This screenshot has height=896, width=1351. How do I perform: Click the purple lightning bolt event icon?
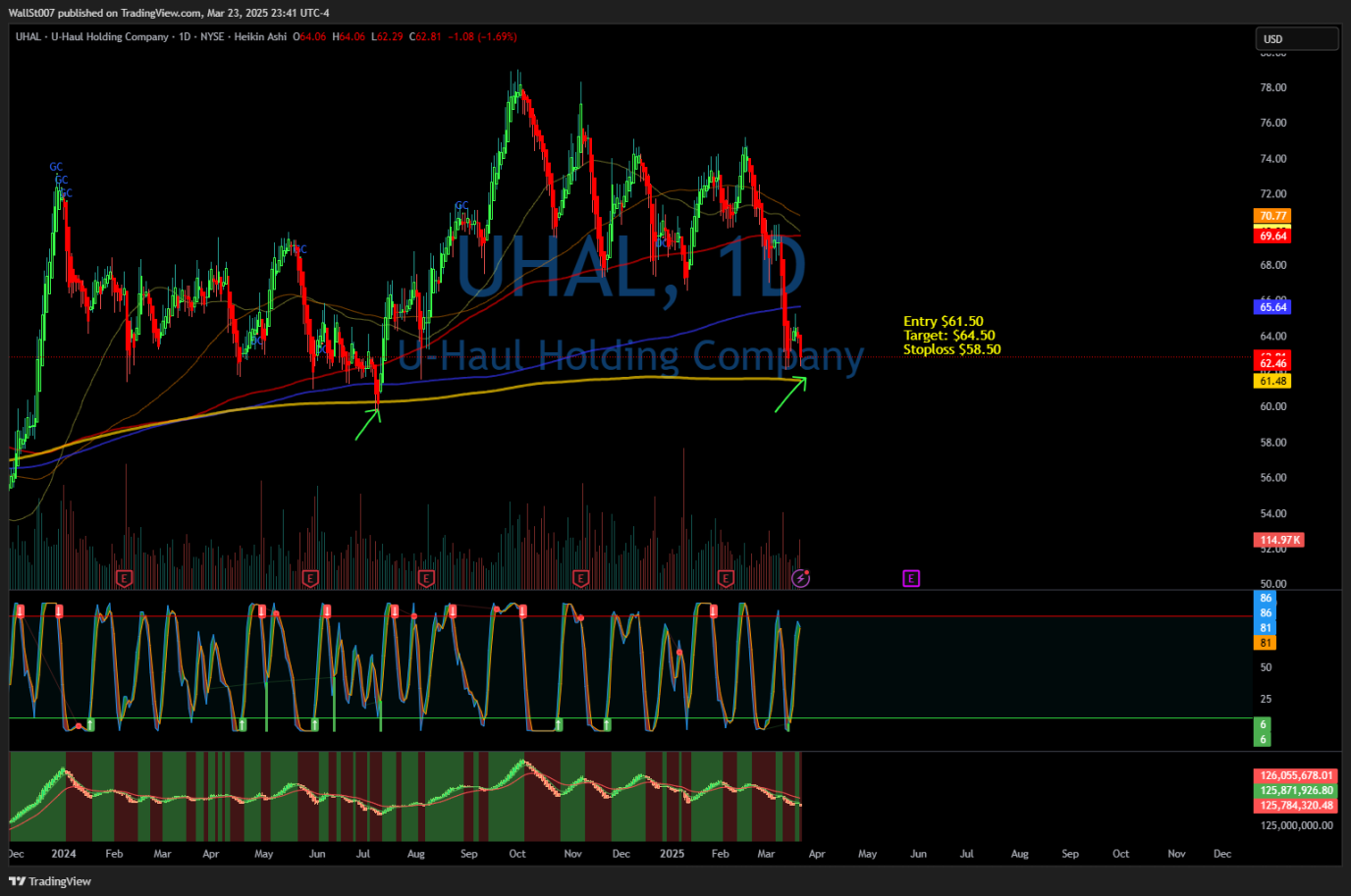click(801, 579)
